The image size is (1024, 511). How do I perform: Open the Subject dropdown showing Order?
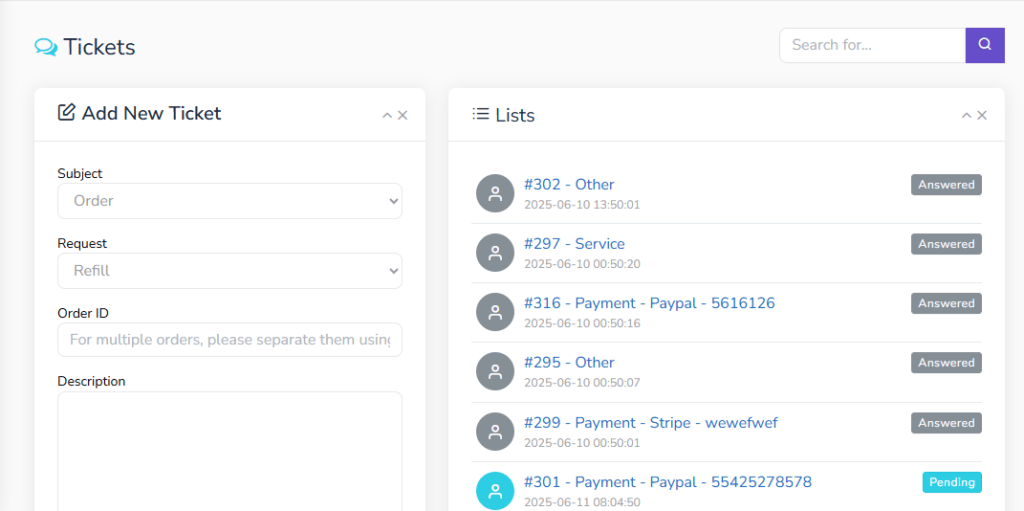[x=229, y=201]
